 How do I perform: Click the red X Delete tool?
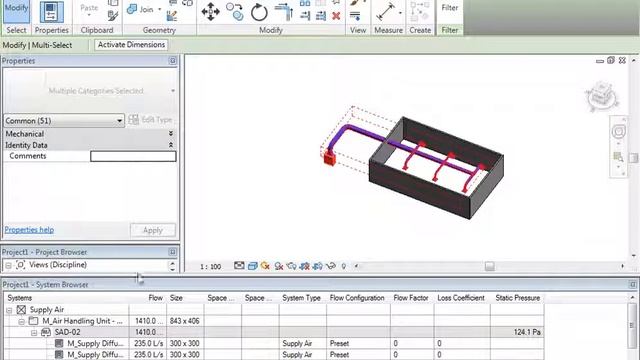point(336,16)
